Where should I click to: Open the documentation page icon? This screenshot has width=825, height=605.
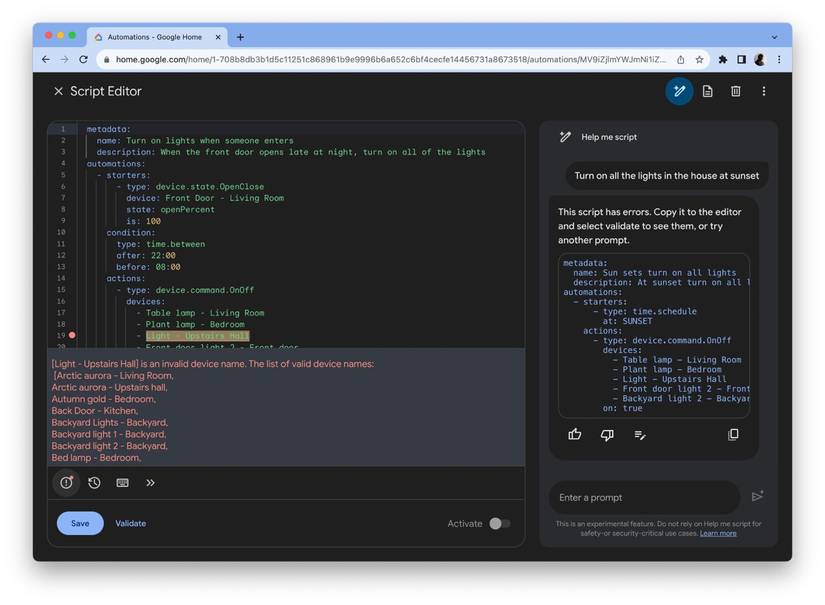point(708,92)
